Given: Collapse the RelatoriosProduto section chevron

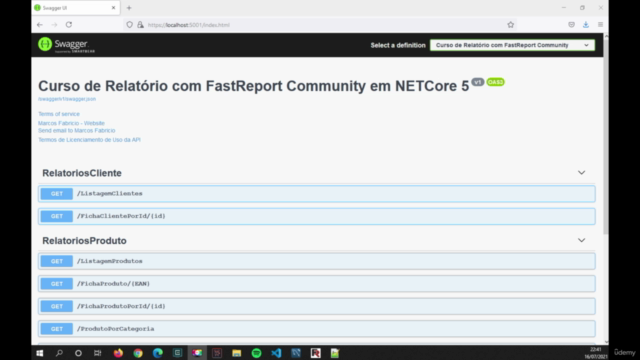Looking at the screenshot, I should point(581,240).
